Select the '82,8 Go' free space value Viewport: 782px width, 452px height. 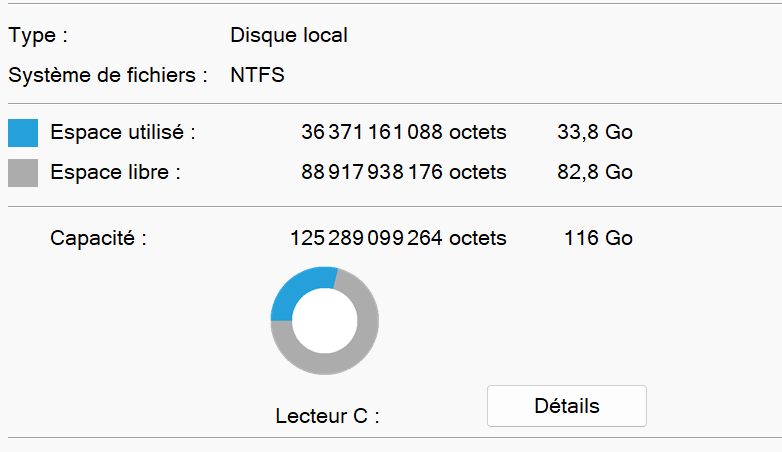[x=595, y=172]
